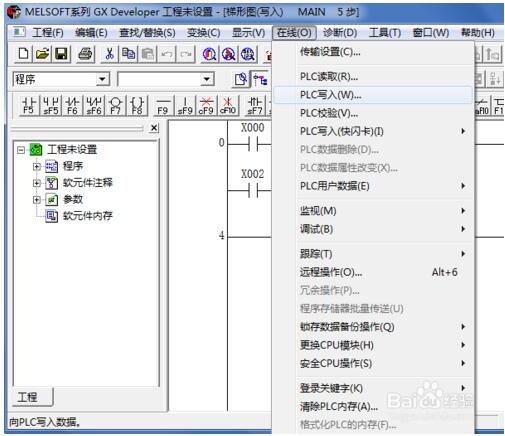Collapse the 工程未设置 tree root
This screenshot has width=505, height=436.
pos(21,150)
